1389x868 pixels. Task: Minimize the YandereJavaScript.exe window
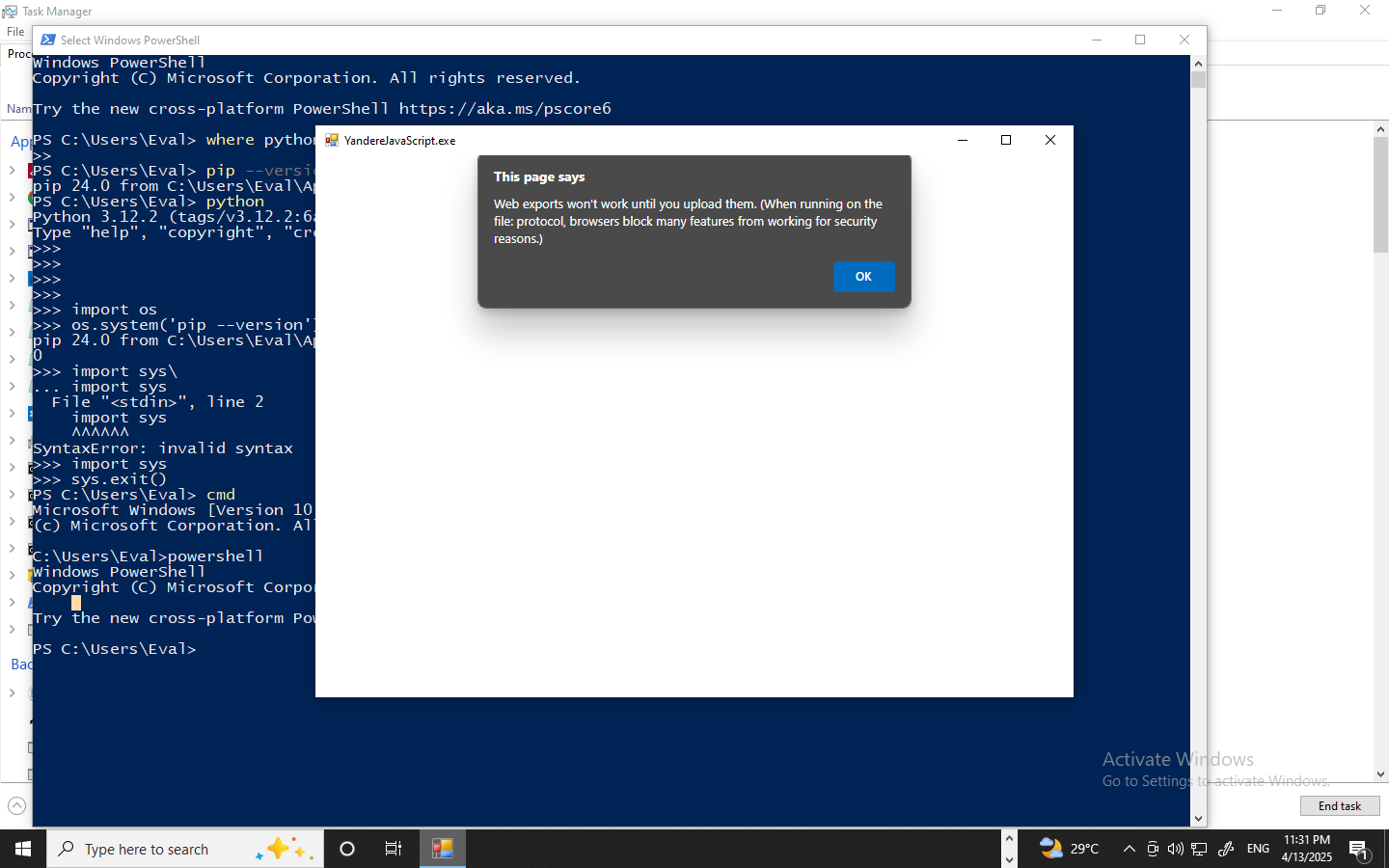tap(962, 140)
